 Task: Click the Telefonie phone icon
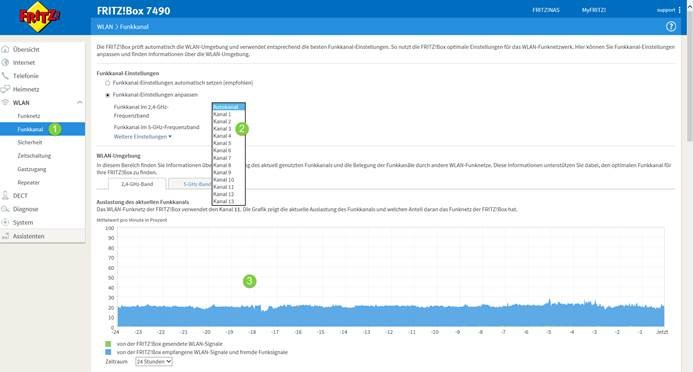[x=5, y=76]
